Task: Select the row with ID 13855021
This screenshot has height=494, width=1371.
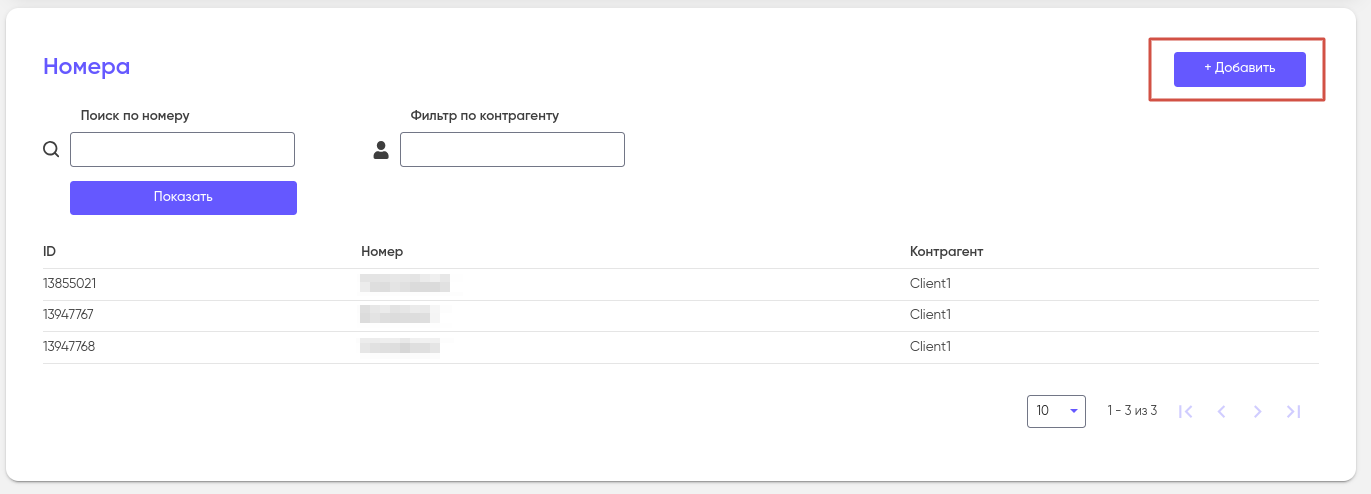Action: [69, 283]
